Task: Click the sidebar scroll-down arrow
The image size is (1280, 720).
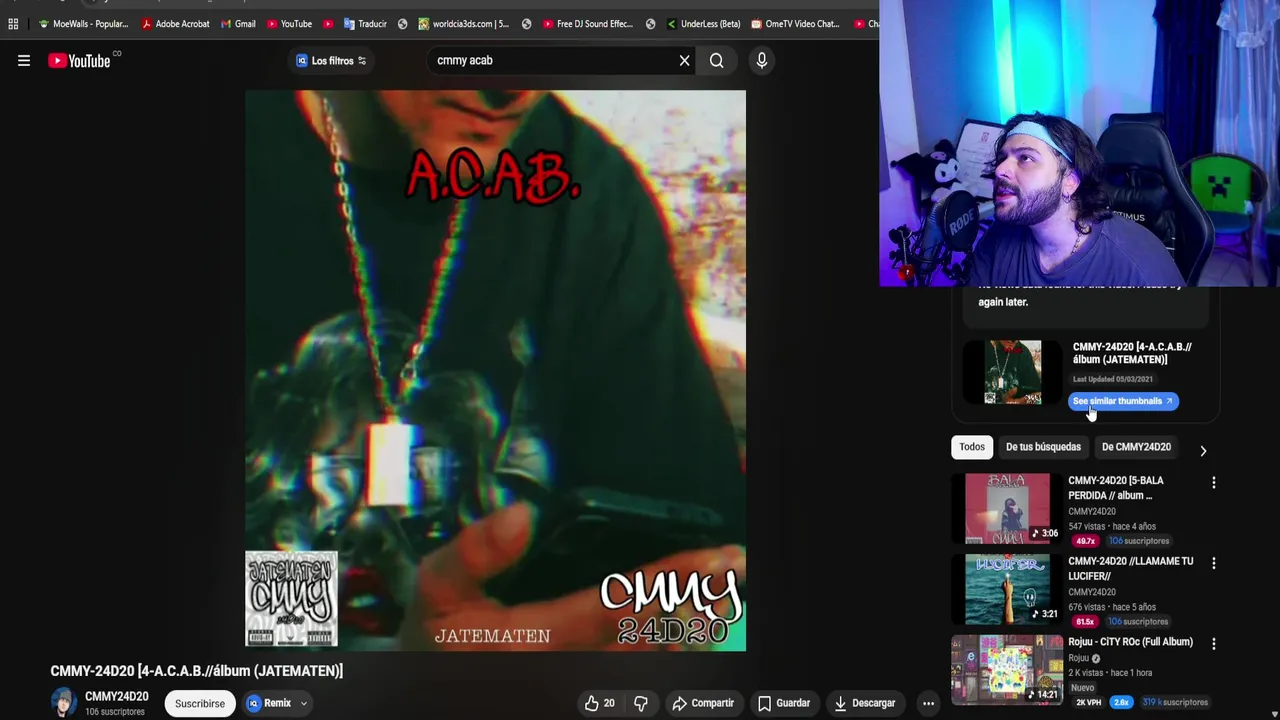Action: pos(1273,713)
